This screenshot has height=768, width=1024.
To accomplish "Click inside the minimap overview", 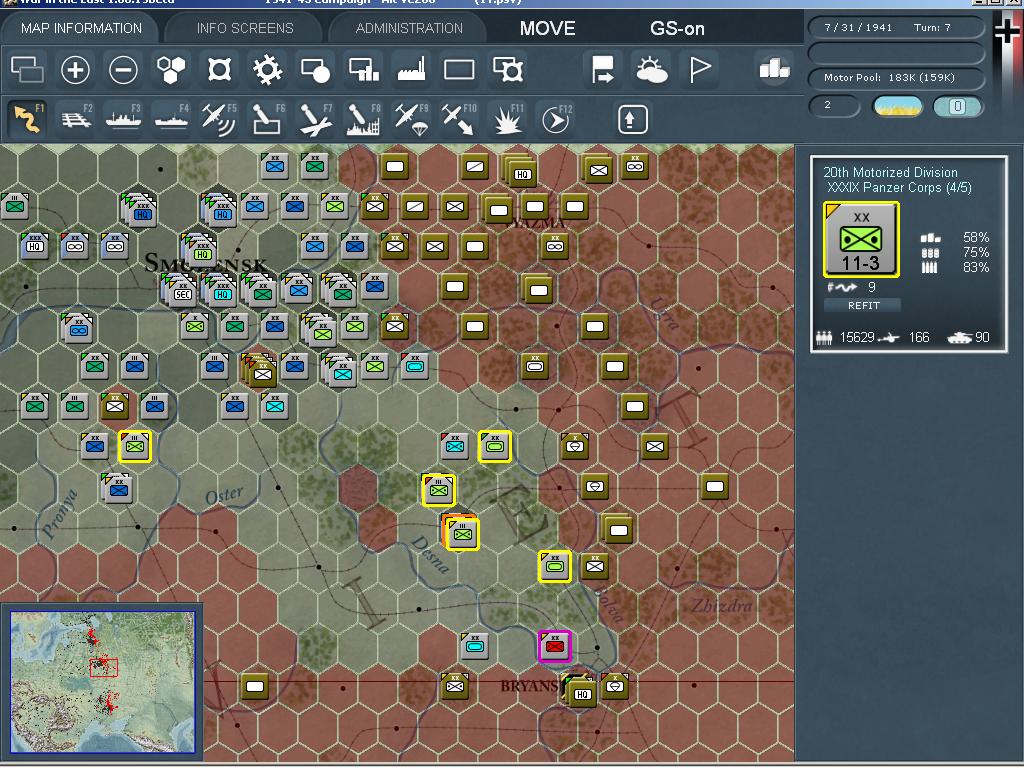I will (103, 682).
